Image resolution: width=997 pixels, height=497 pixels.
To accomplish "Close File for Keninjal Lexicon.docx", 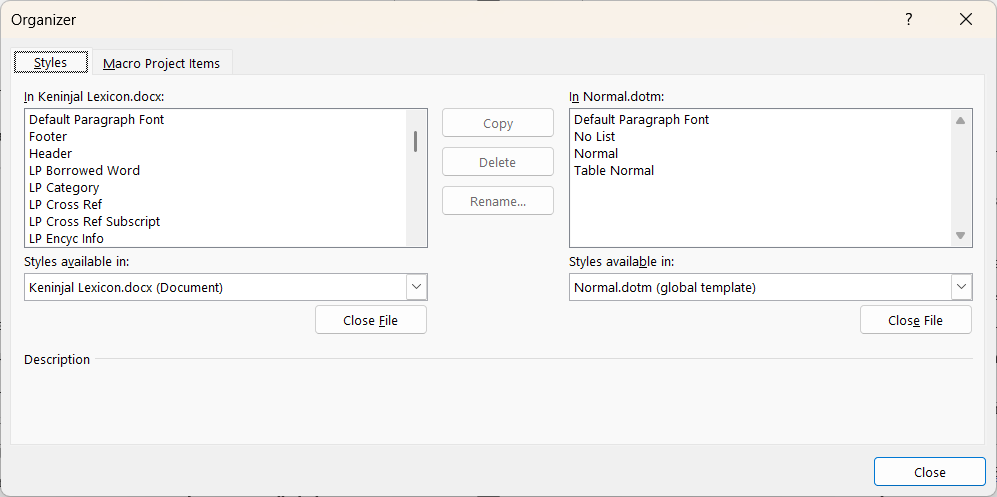I will point(371,320).
